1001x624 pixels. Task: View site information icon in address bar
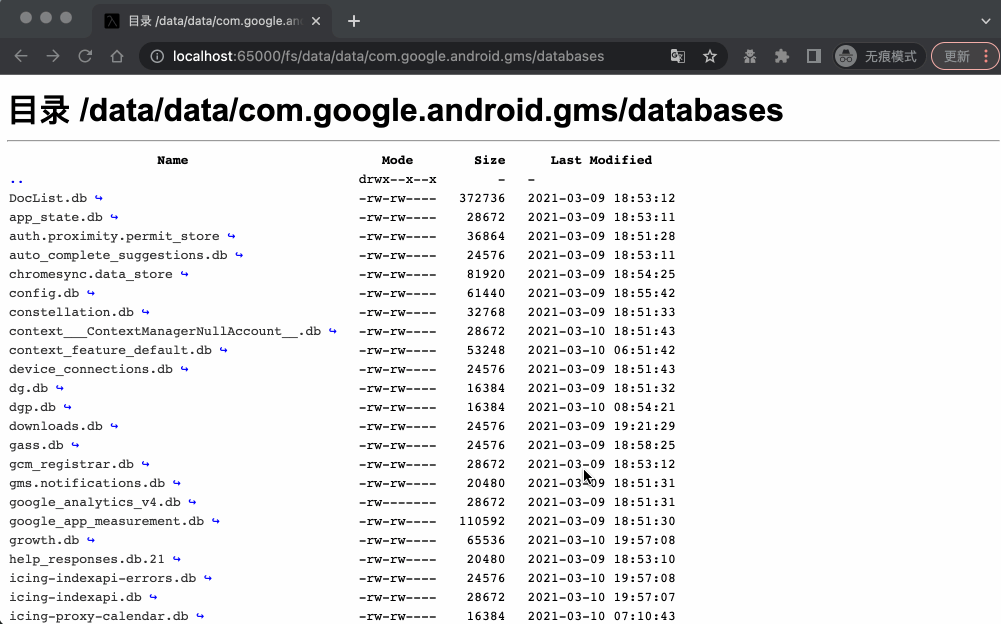pos(157,56)
